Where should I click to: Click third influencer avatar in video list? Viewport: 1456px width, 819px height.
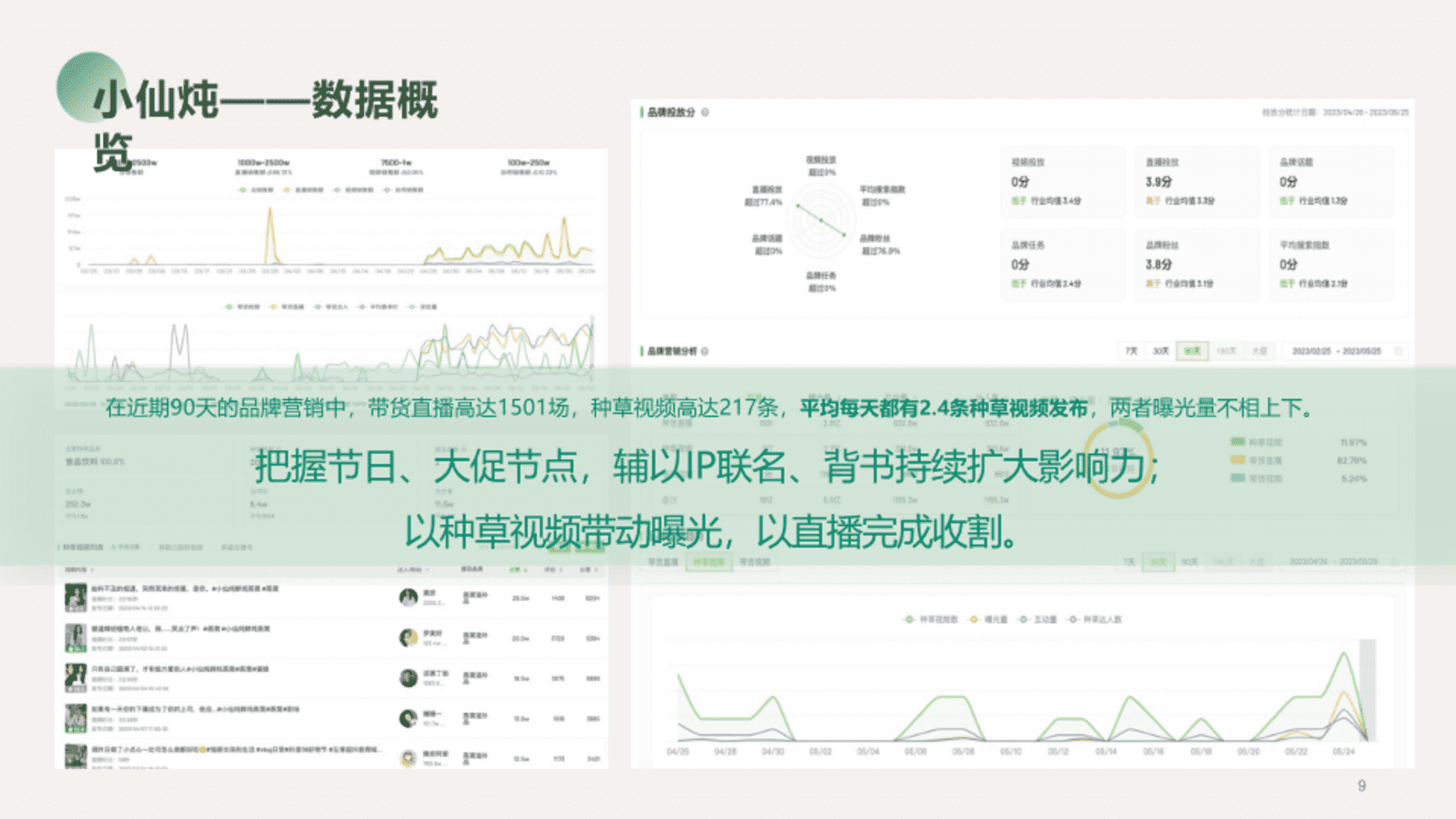pos(409,678)
